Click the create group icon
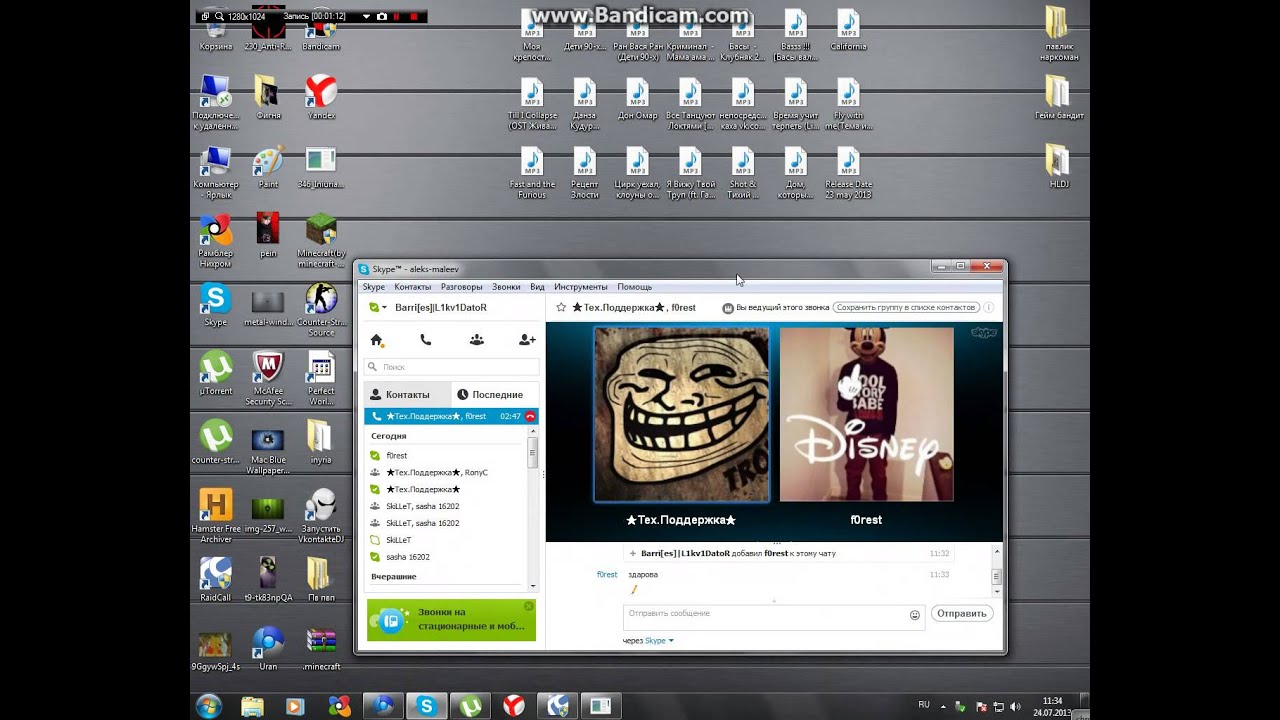 (x=477, y=340)
